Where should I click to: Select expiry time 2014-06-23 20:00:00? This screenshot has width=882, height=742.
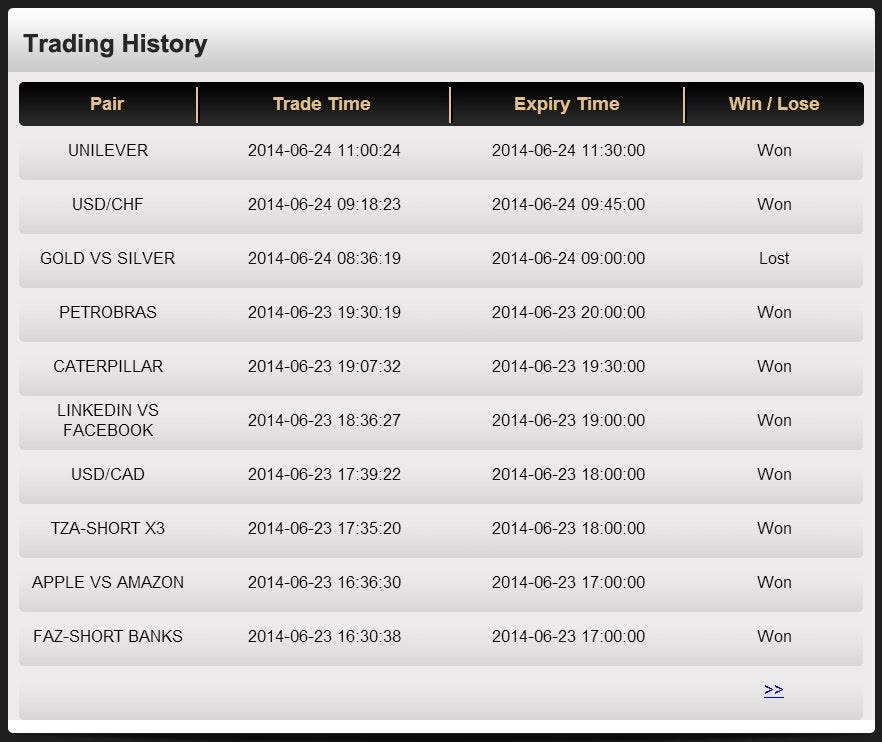coord(568,312)
